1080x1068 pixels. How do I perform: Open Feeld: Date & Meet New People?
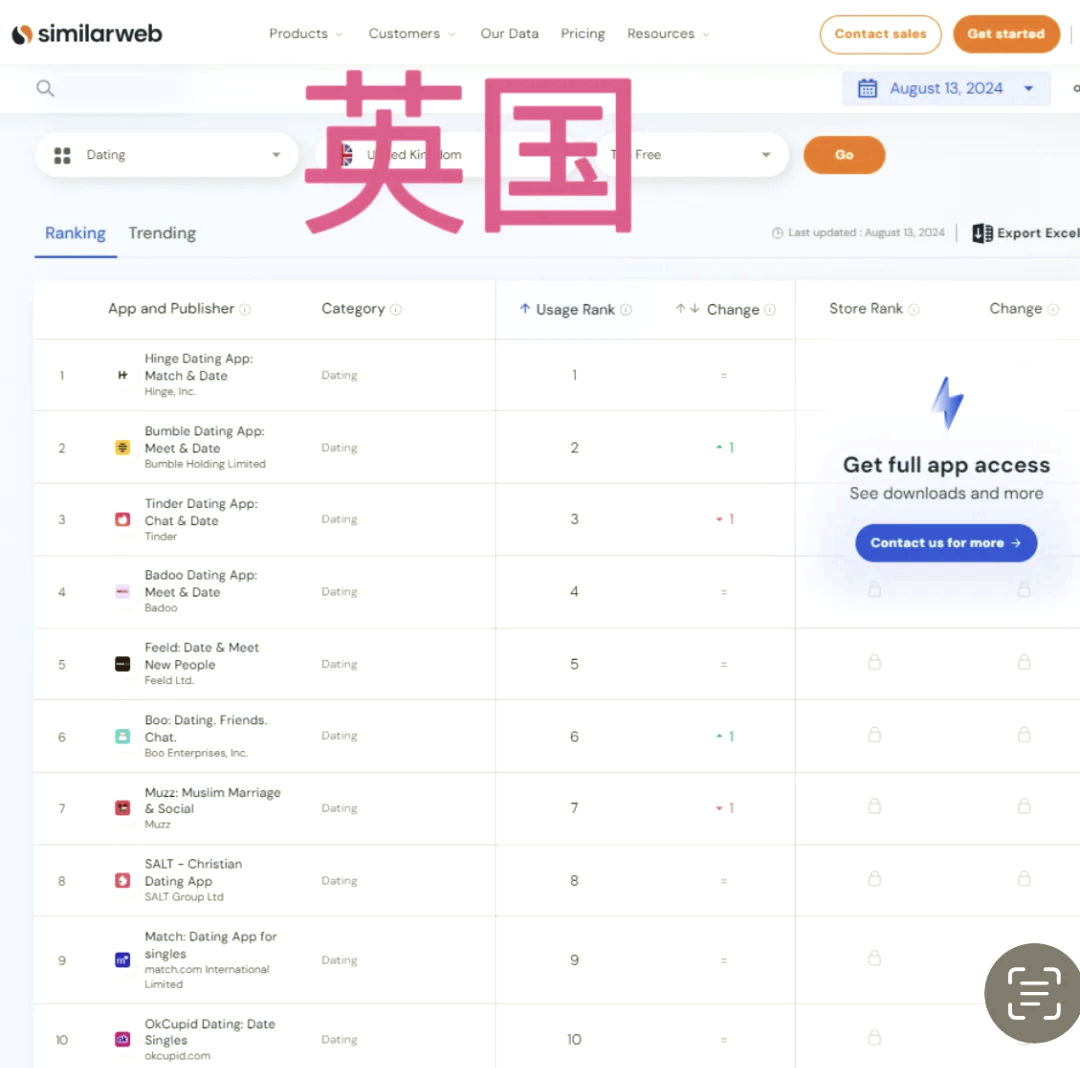[x=201, y=656]
